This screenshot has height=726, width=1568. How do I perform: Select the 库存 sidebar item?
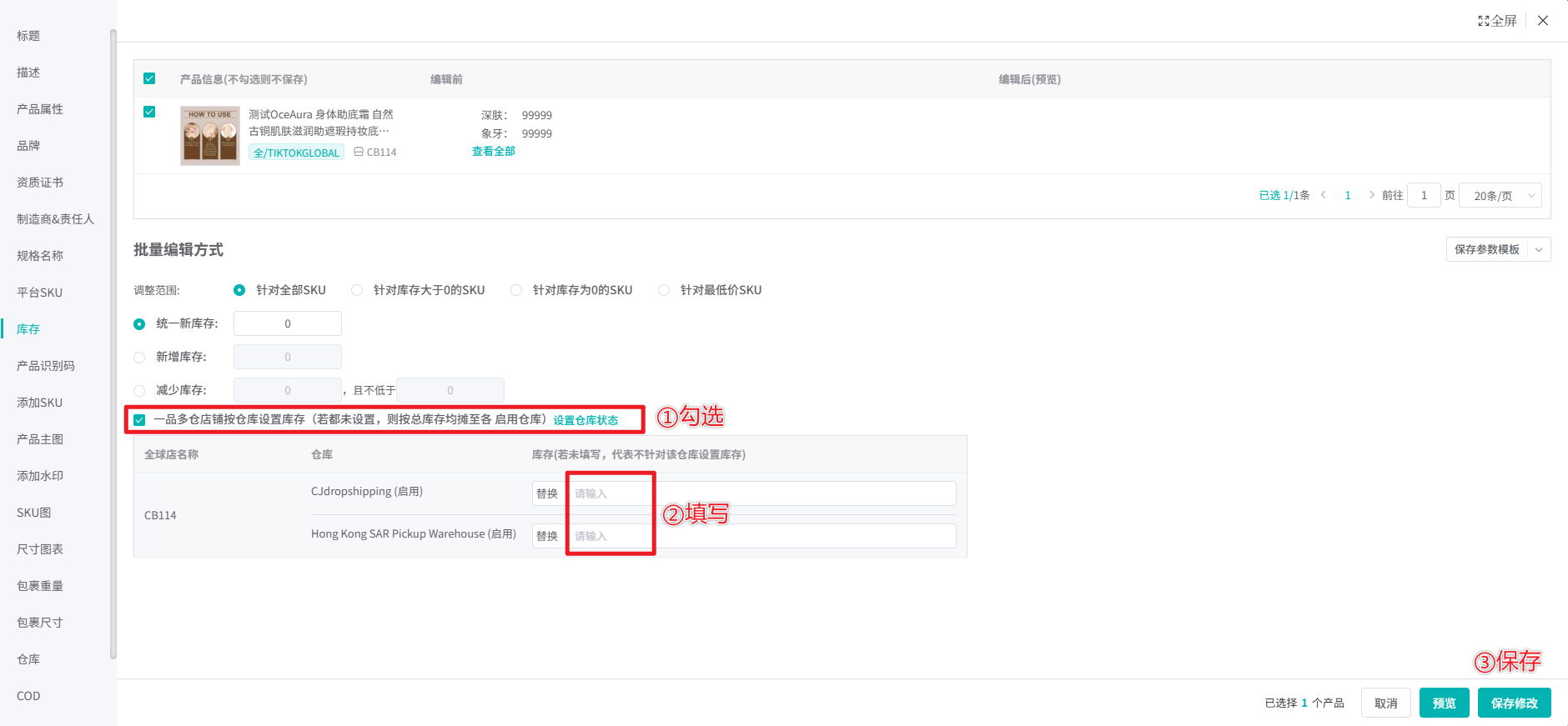(28, 329)
